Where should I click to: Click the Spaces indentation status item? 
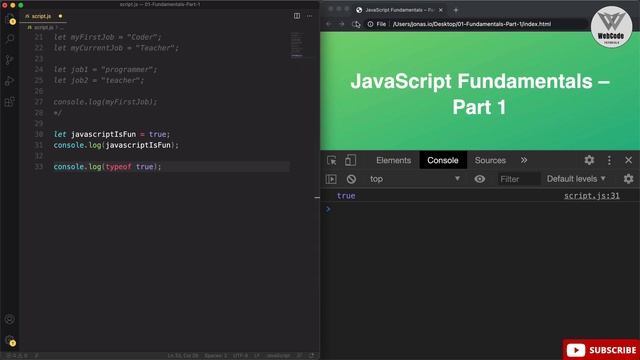tap(216, 356)
